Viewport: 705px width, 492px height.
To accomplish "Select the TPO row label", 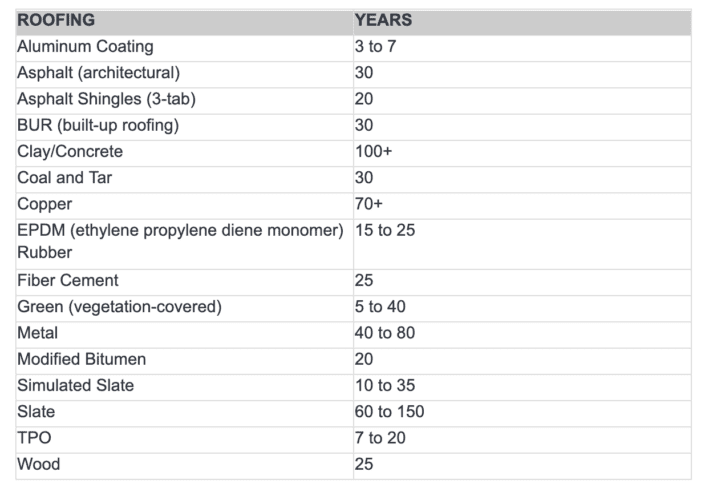I will (34, 438).
